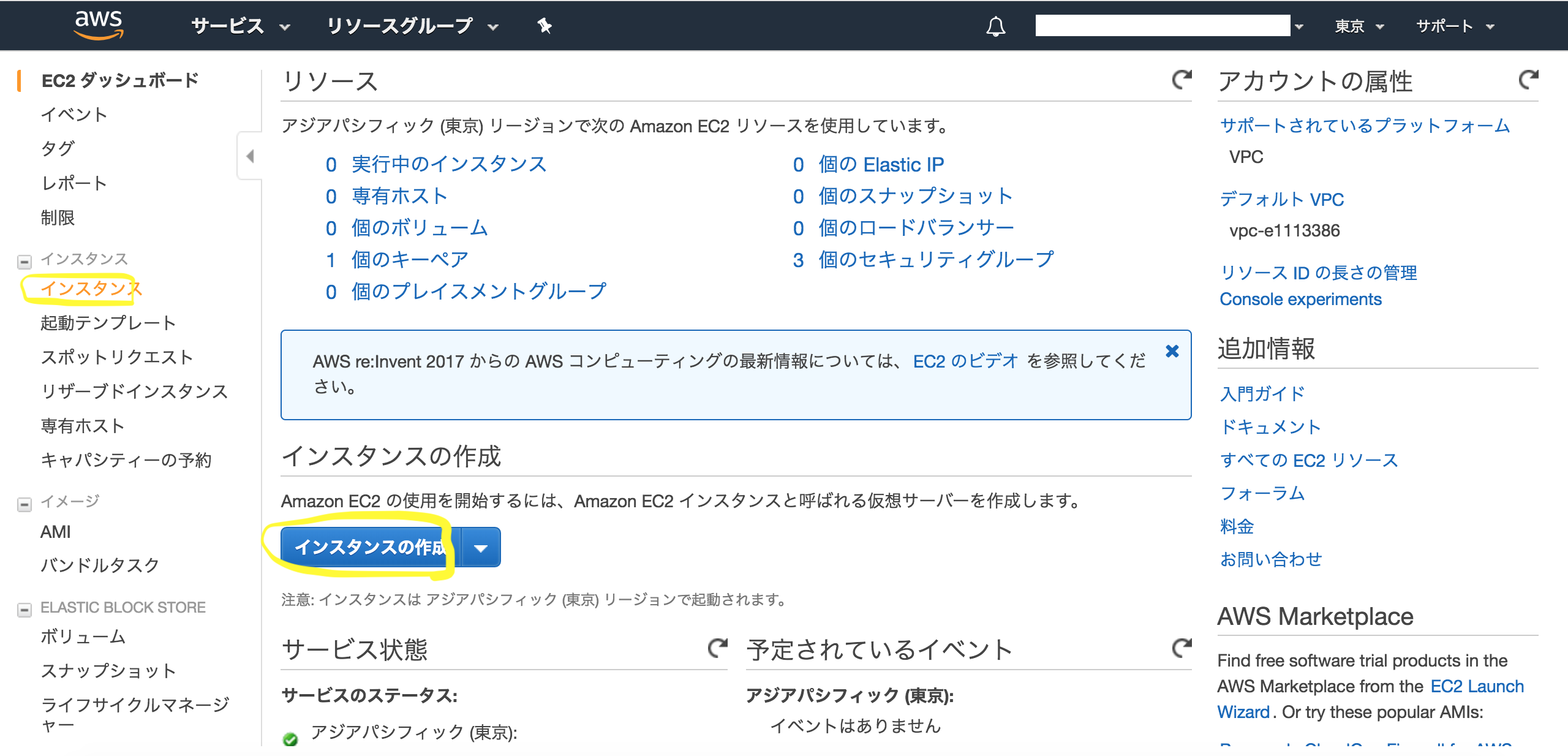Click the AWS logo home icon
The height and width of the screenshot is (756, 1568).
pos(98,25)
